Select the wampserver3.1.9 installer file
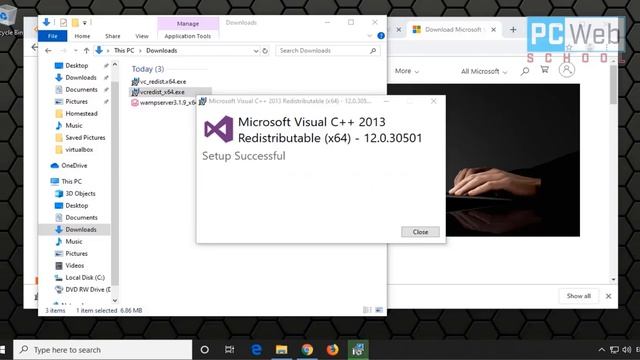640x360 pixels. [164, 103]
